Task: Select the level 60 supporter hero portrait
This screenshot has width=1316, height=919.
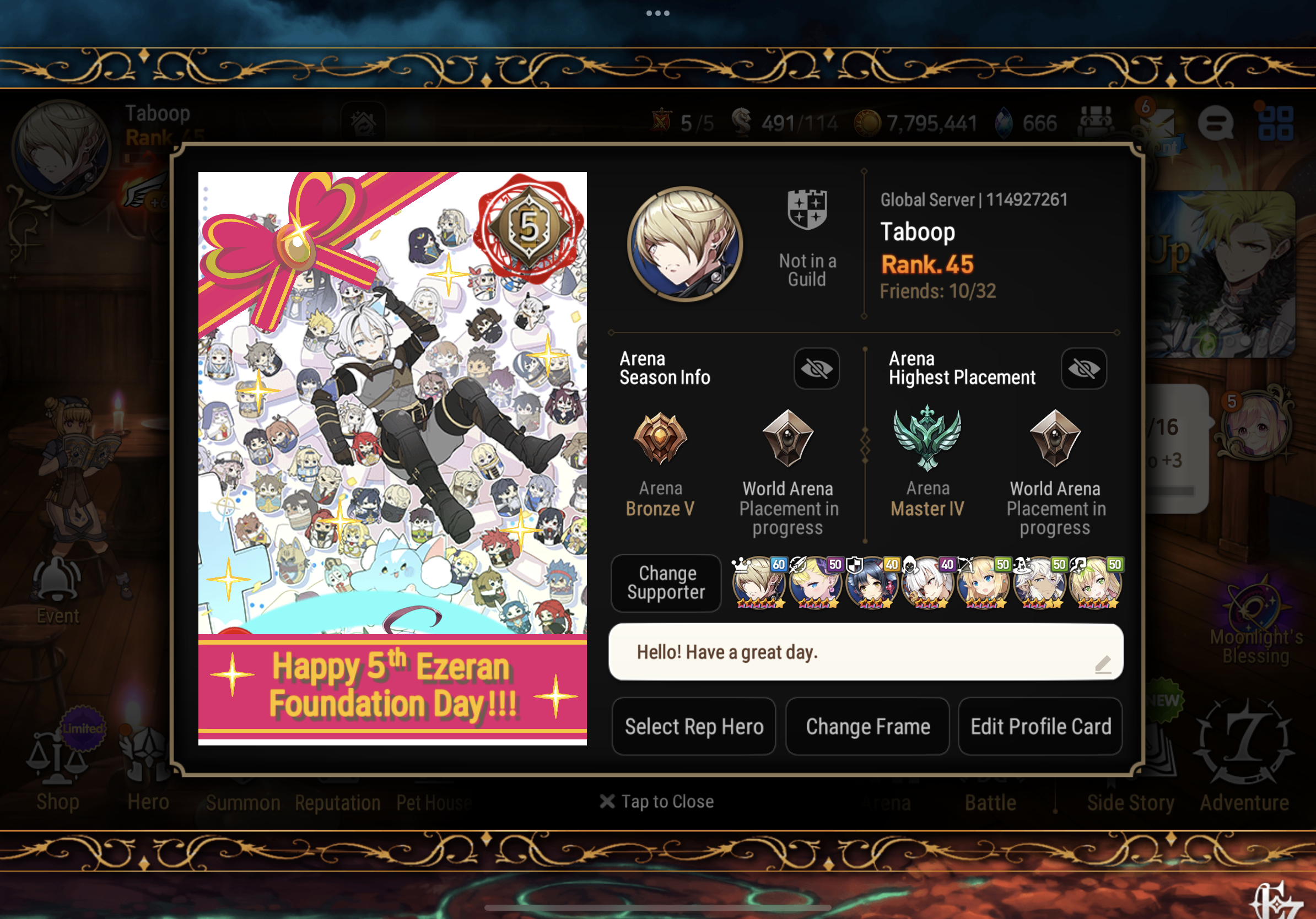Action: tap(759, 583)
